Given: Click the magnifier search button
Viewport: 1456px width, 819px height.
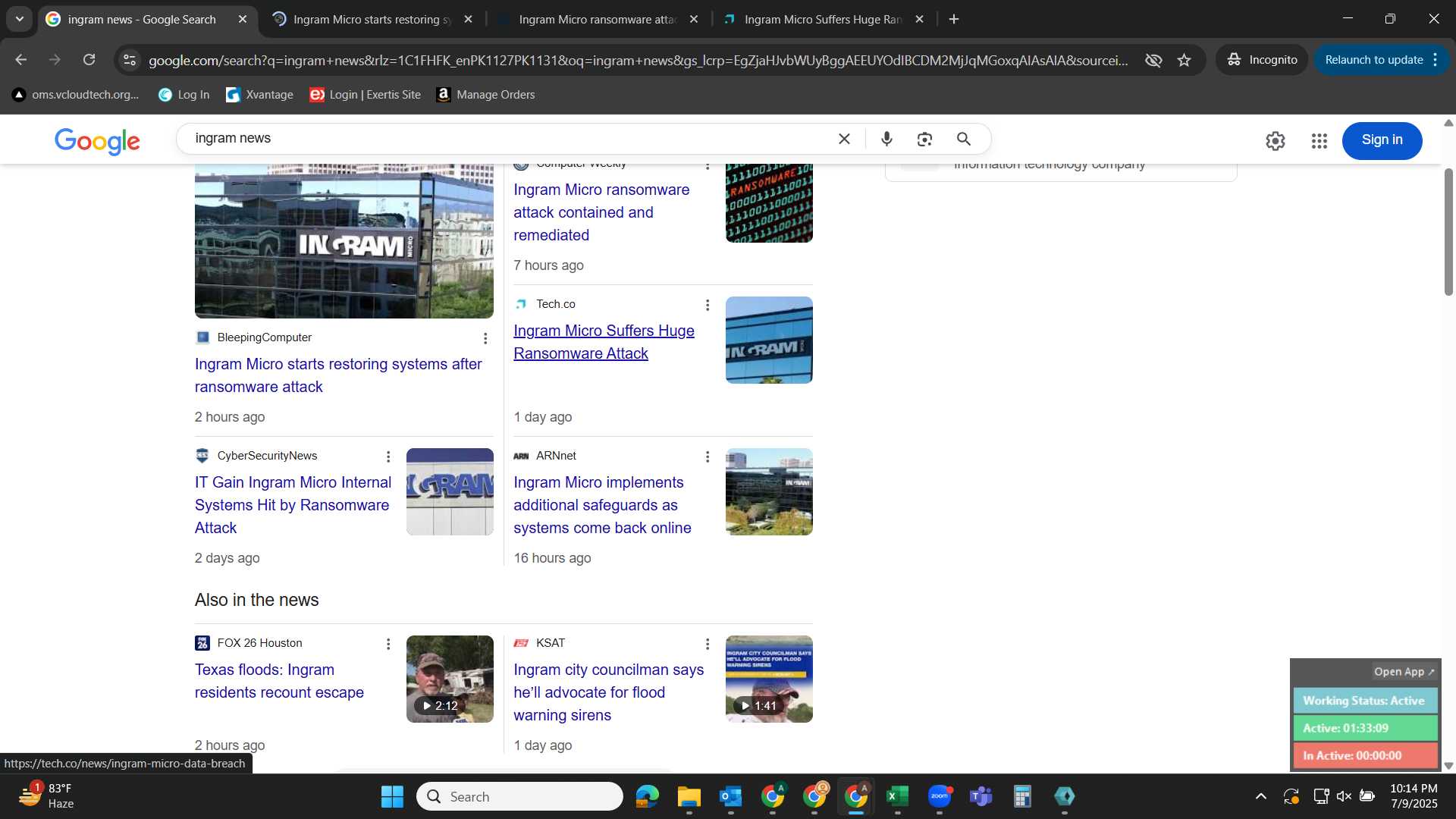Looking at the screenshot, I should [x=964, y=139].
